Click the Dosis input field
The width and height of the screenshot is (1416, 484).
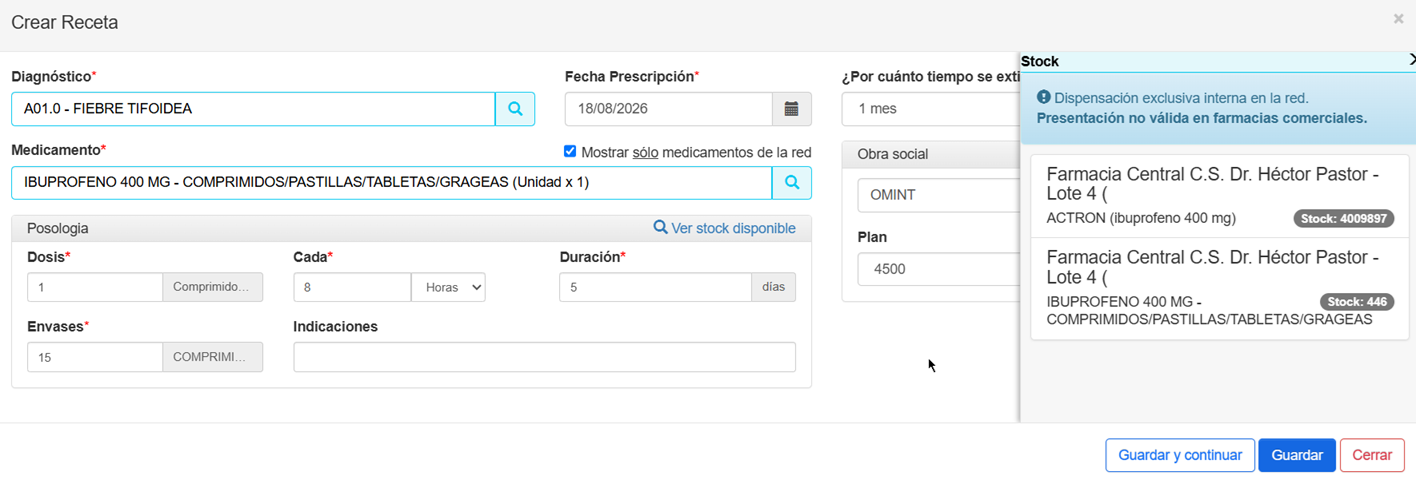click(x=95, y=287)
